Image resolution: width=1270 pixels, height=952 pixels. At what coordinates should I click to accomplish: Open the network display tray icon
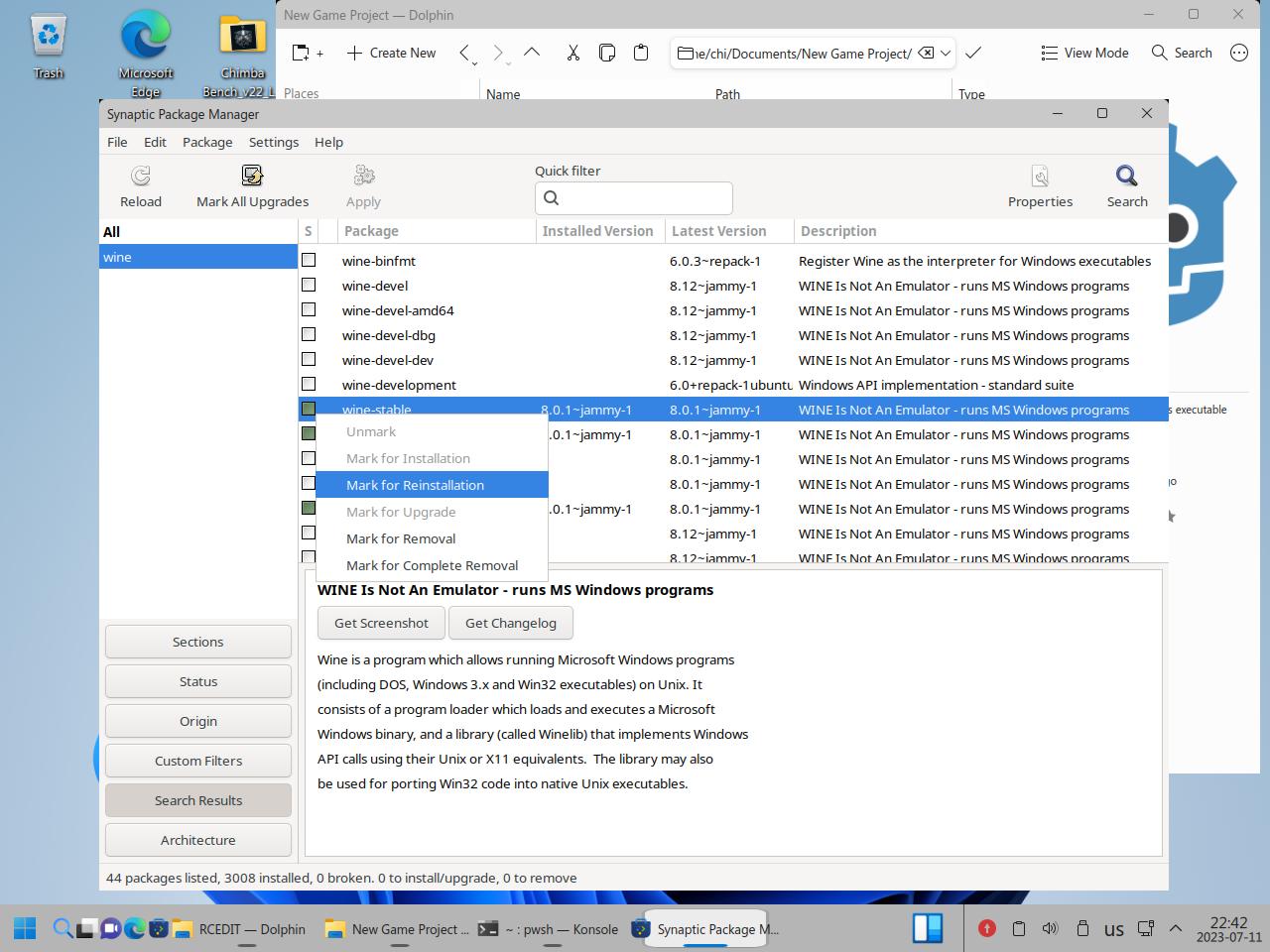point(1145,929)
